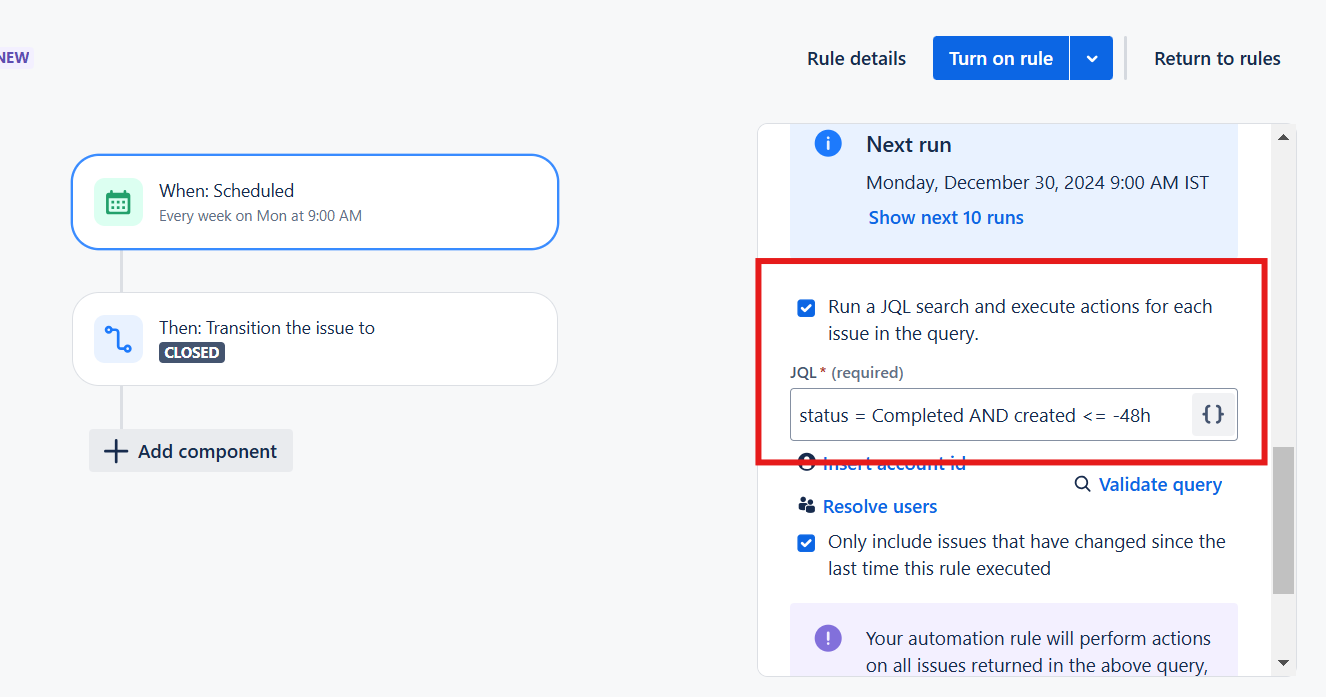The height and width of the screenshot is (697, 1326).
Task: Click the people icon beside Resolve users
Action: [x=806, y=505]
